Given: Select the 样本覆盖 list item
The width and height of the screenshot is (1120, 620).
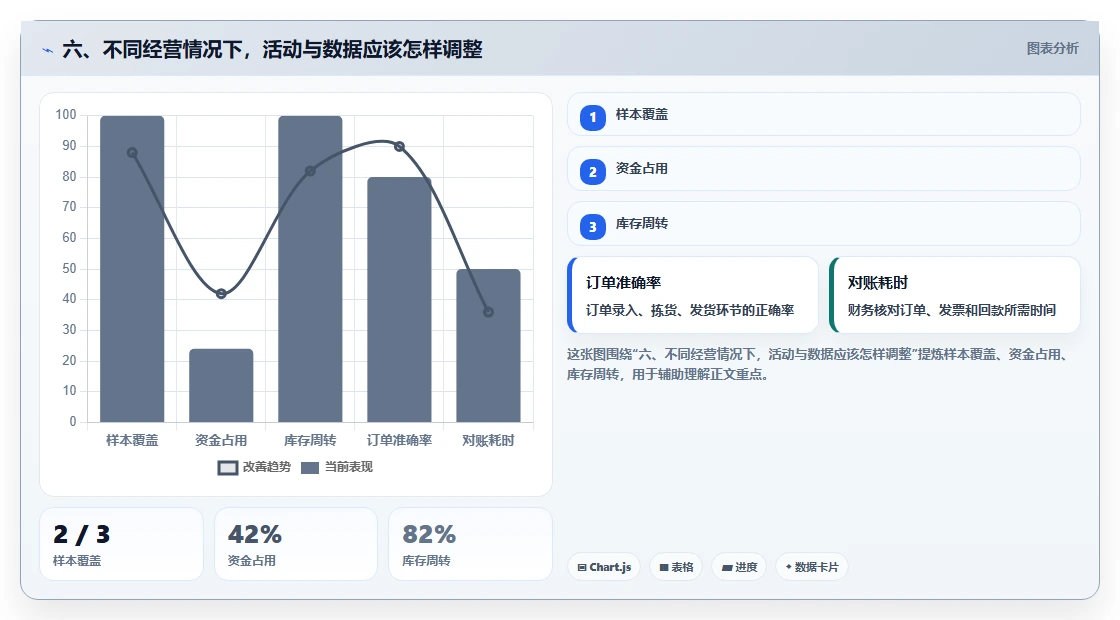Looking at the screenshot, I should click(x=824, y=114).
